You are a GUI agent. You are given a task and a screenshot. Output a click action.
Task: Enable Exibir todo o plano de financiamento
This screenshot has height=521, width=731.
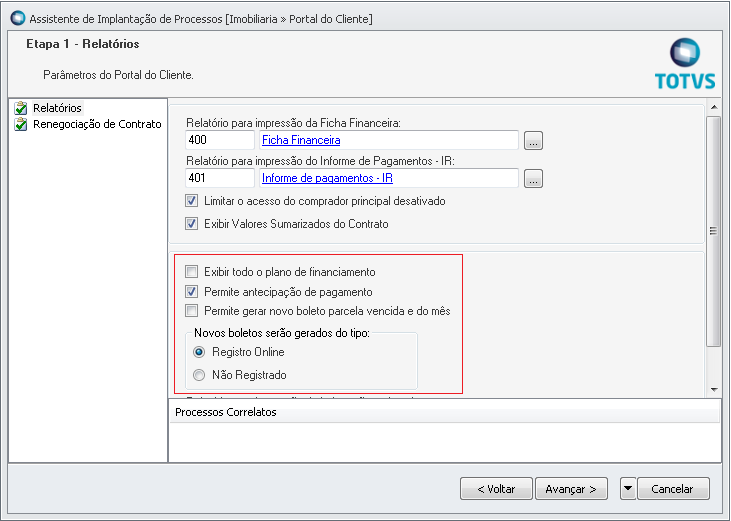pyautogui.click(x=192, y=272)
